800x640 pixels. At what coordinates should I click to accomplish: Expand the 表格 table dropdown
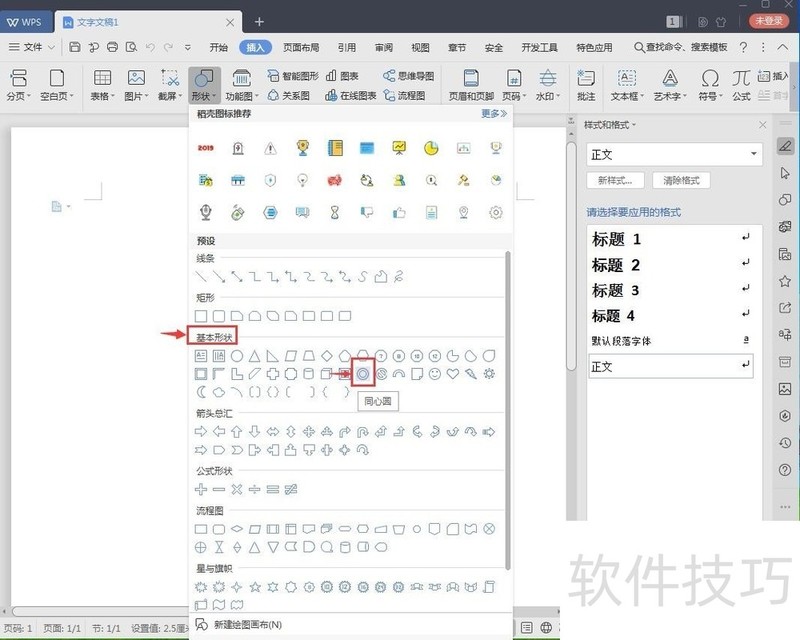tap(103, 85)
